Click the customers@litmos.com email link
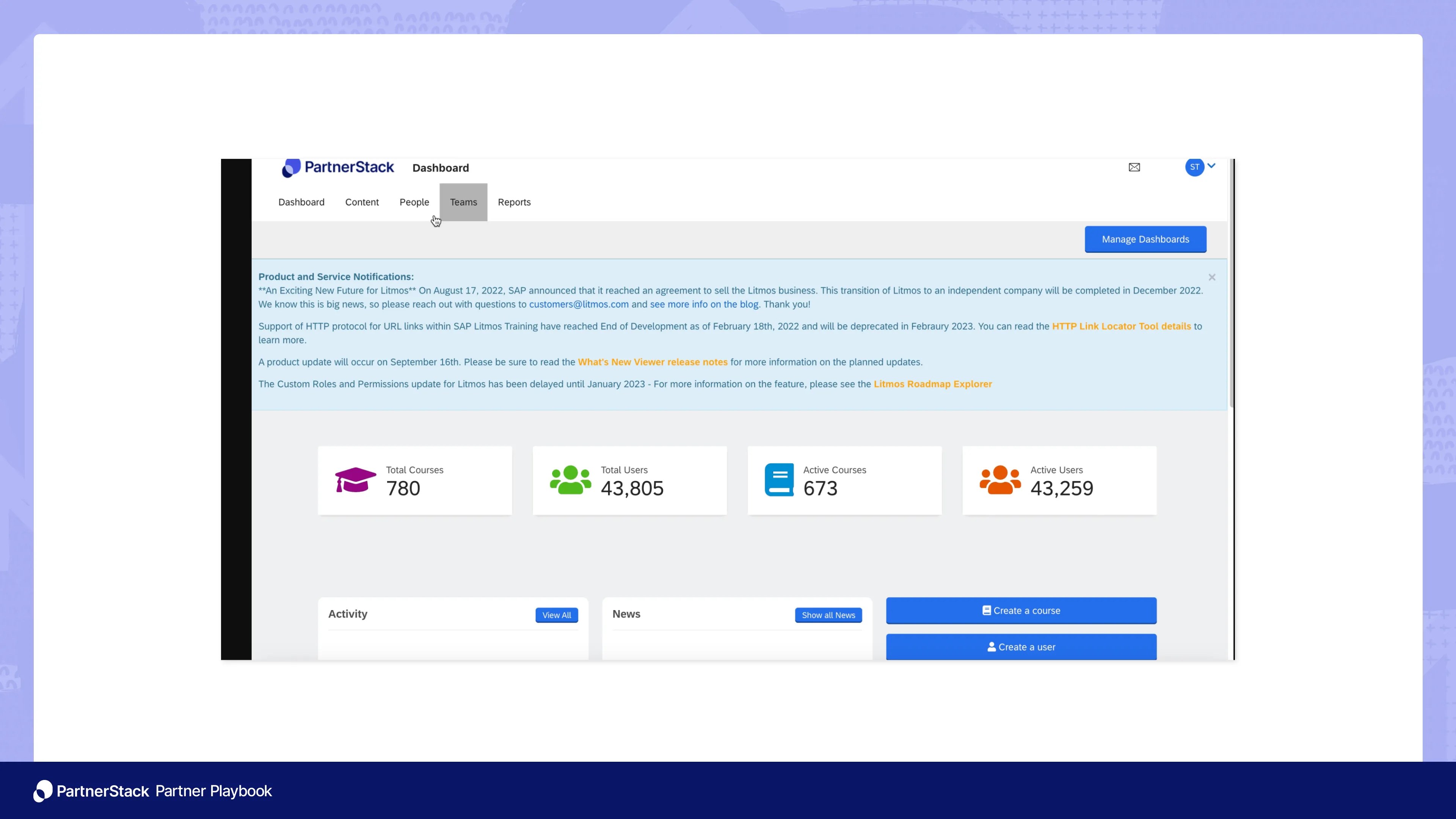The image size is (1456, 819). [x=578, y=304]
